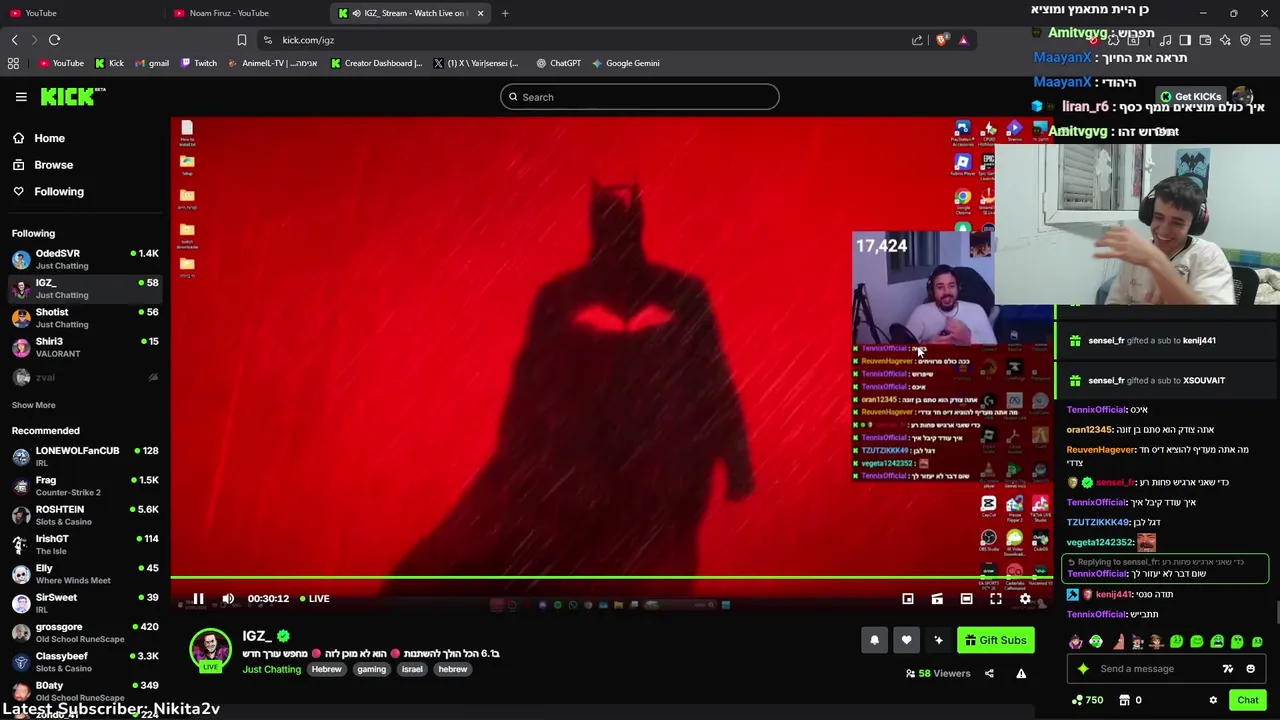Viewport: 1280px width, 720px height.
Task: Open the gmail bookmark
Action: pos(150,63)
